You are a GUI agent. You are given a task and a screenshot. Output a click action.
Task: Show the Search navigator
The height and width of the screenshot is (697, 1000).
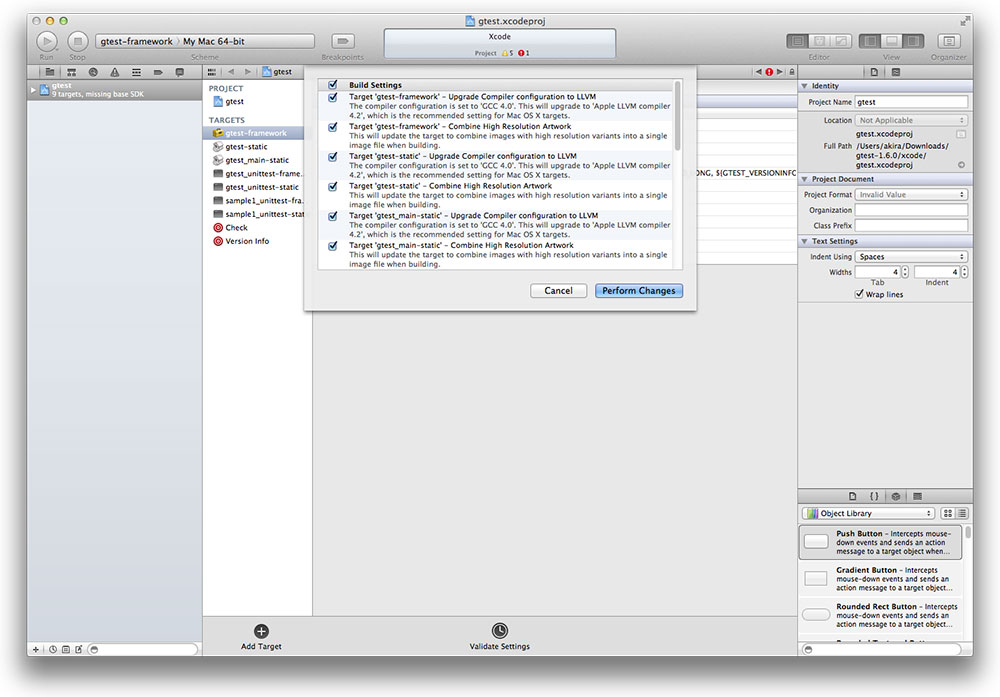(x=93, y=72)
